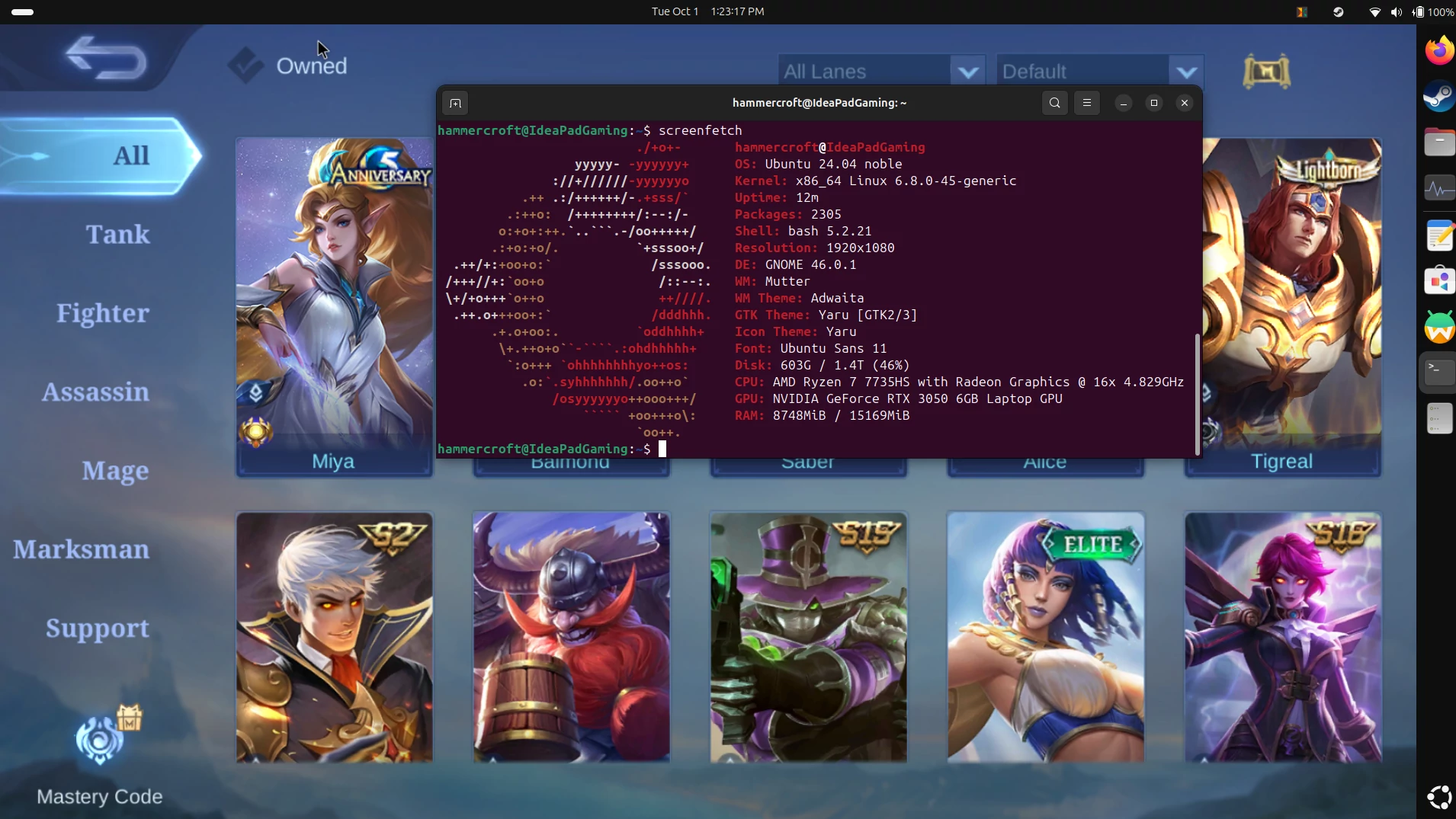The image size is (1456, 819).
Task: Click the Kernel version line
Action: (875, 181)
